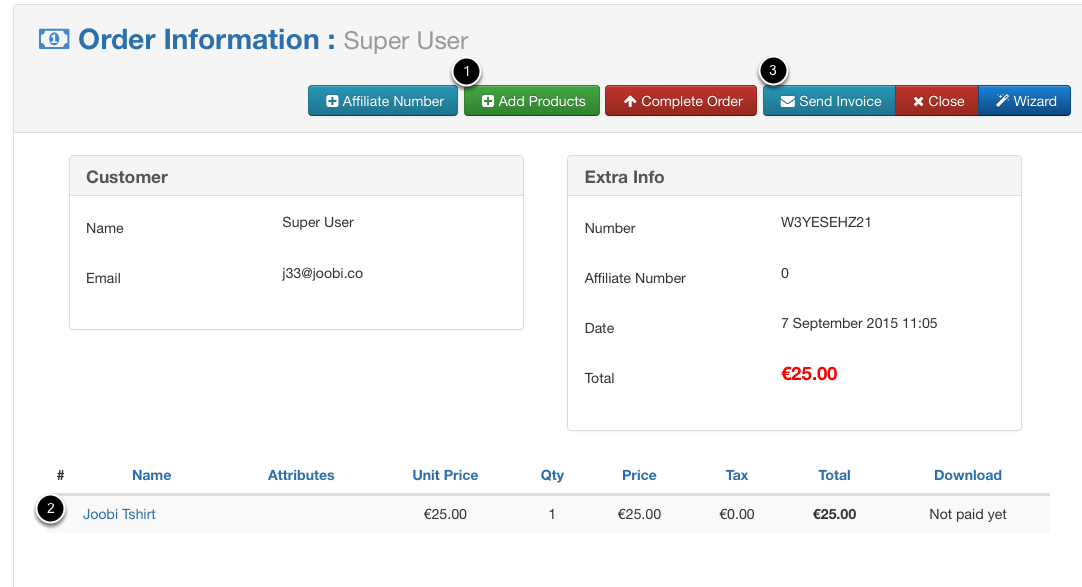Click the plus icon on Affiliate Number
This screenshot has width=1082, height=587.
(332, 101)
